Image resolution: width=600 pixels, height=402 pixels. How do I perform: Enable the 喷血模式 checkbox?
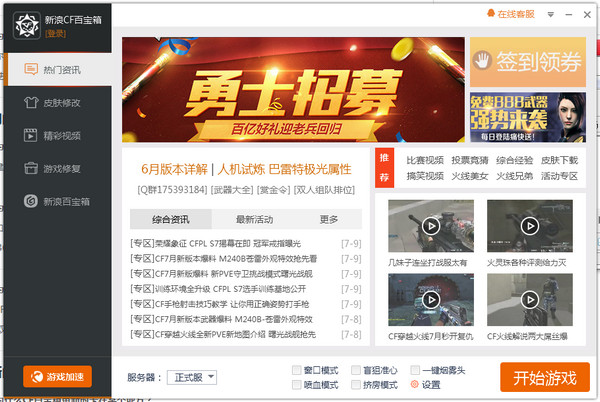pos(297,384)
